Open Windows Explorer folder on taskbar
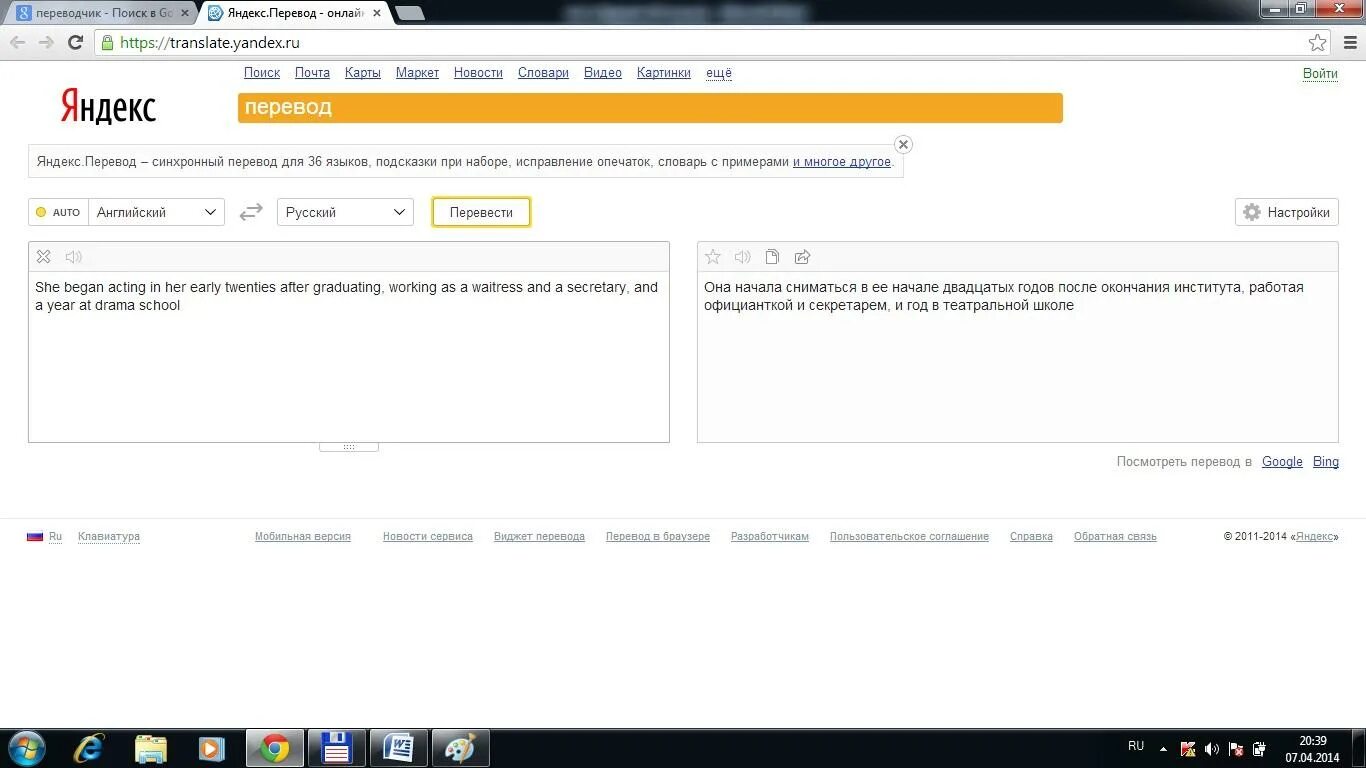This screenshot has height=768, width=1366. click(151, 748)
